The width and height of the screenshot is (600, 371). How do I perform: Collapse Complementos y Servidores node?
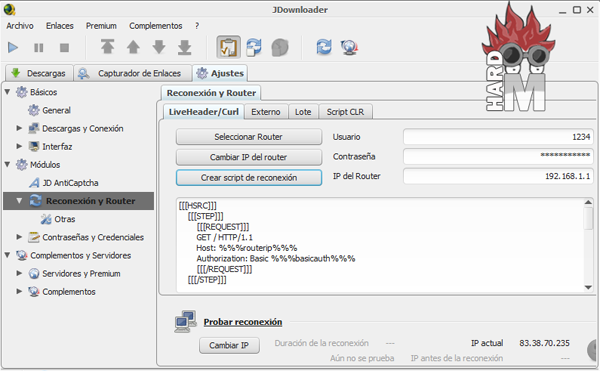(x=7, y=255)
